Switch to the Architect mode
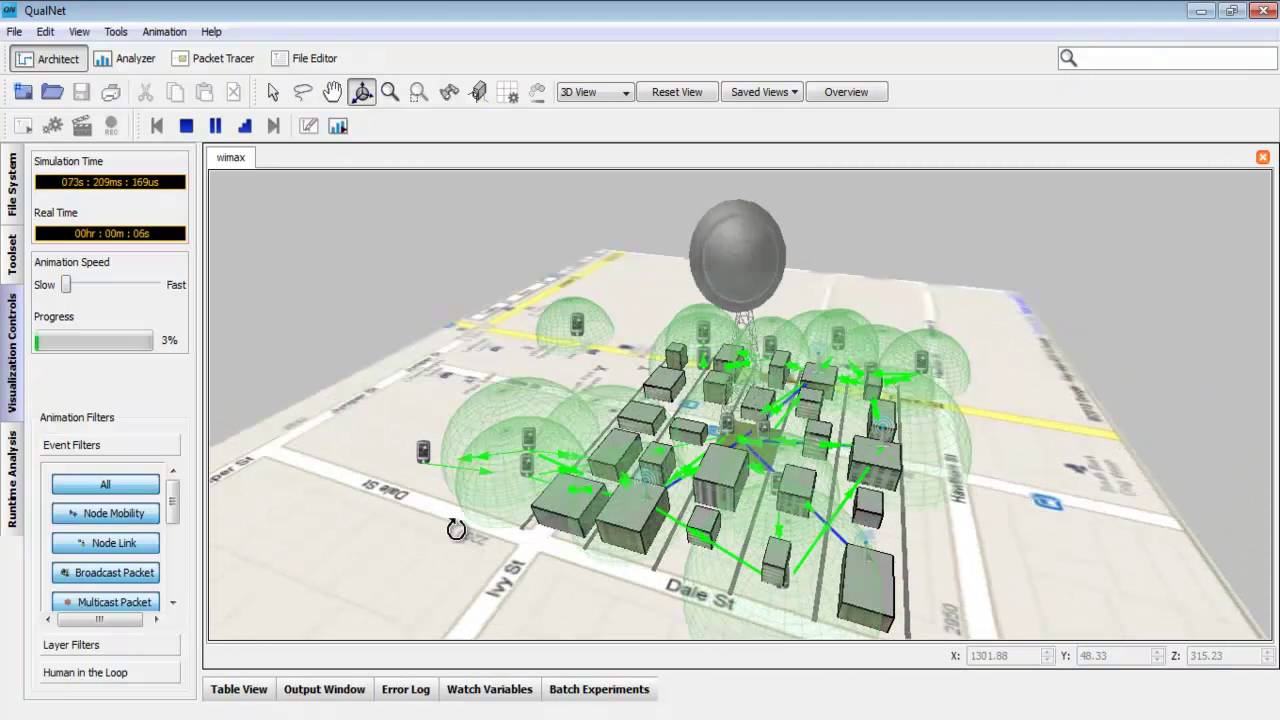 (48, 59)
